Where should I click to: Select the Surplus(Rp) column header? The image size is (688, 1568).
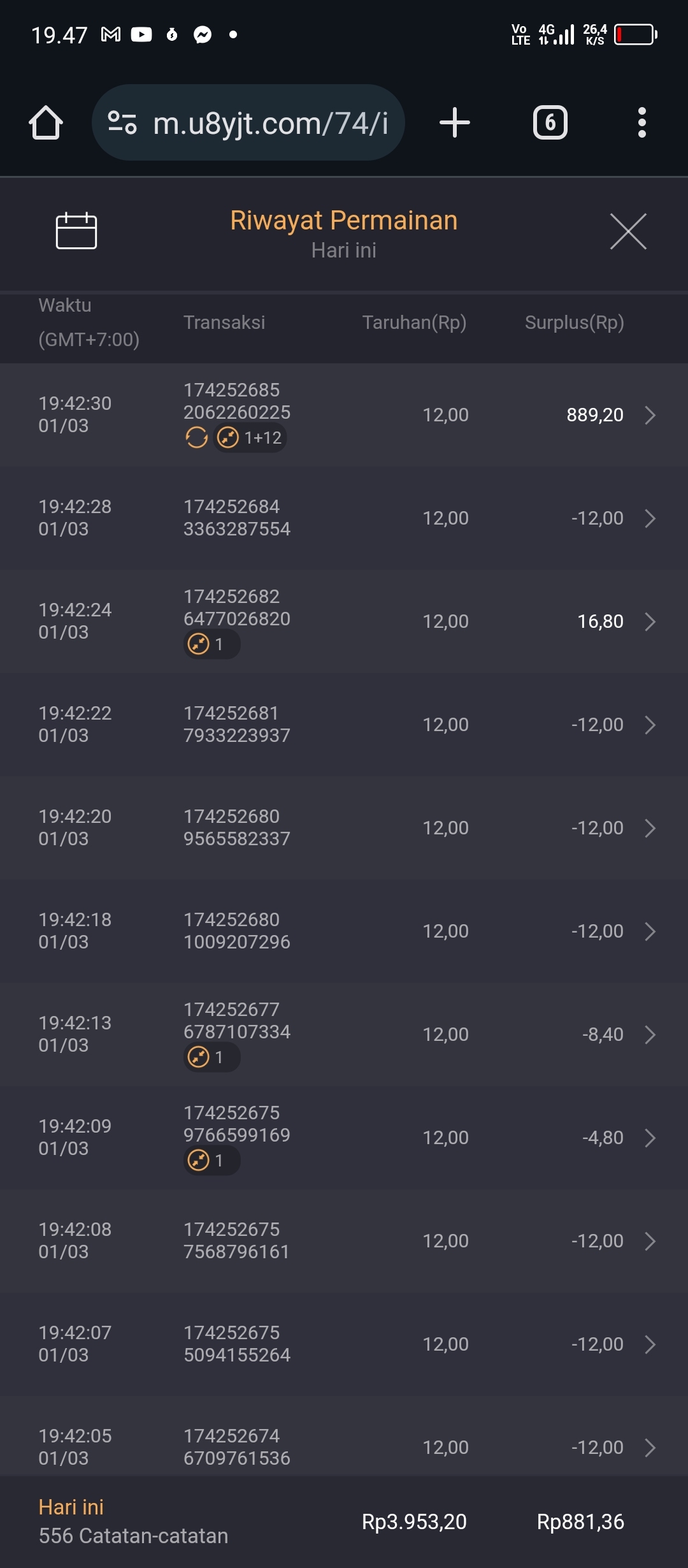[x=574, y=323]
